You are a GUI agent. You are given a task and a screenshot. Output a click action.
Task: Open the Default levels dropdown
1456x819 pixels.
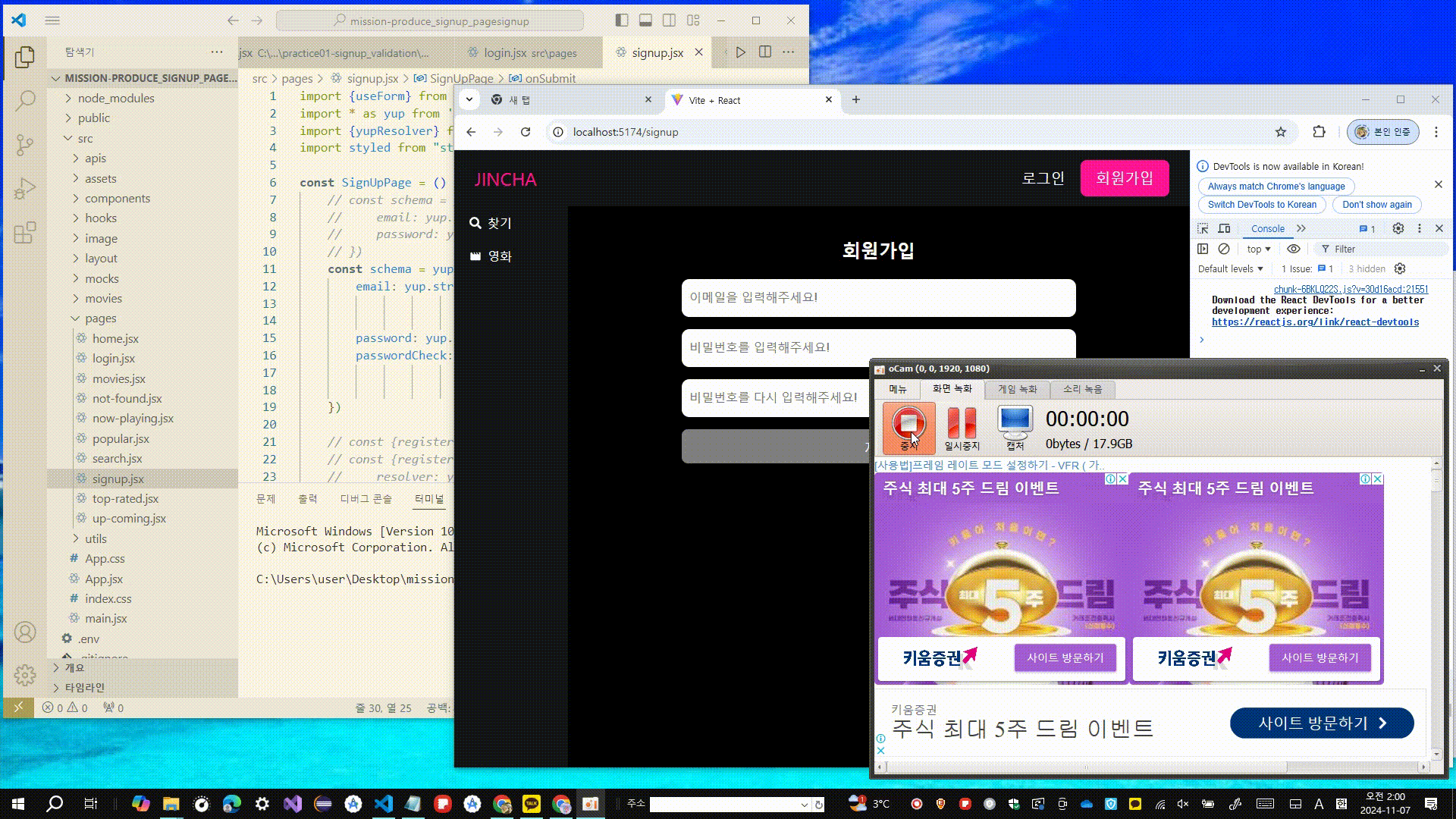click(x=1230, y=268)
